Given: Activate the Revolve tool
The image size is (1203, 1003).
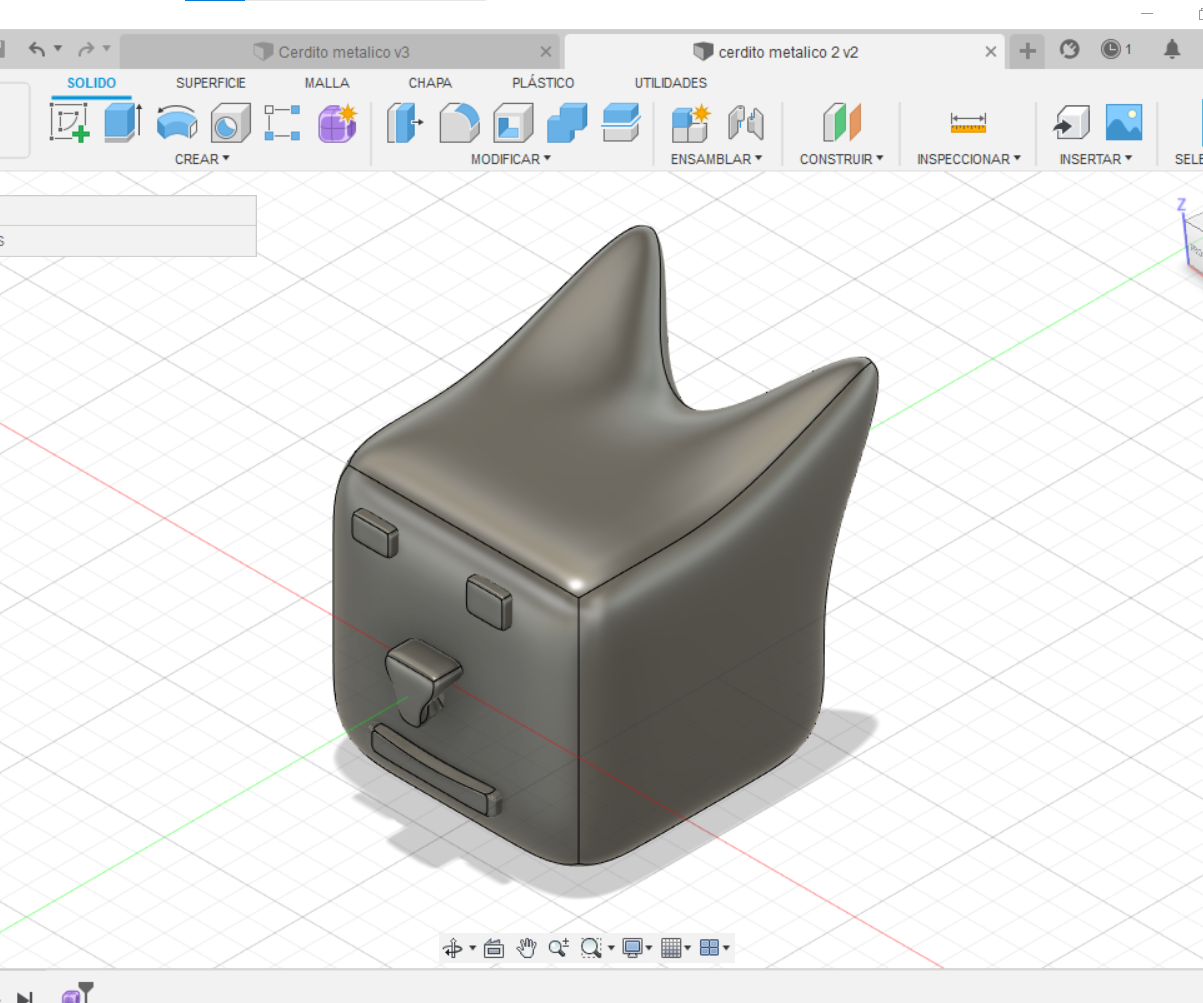Looking at the screenshot, I should click(177, 123).
